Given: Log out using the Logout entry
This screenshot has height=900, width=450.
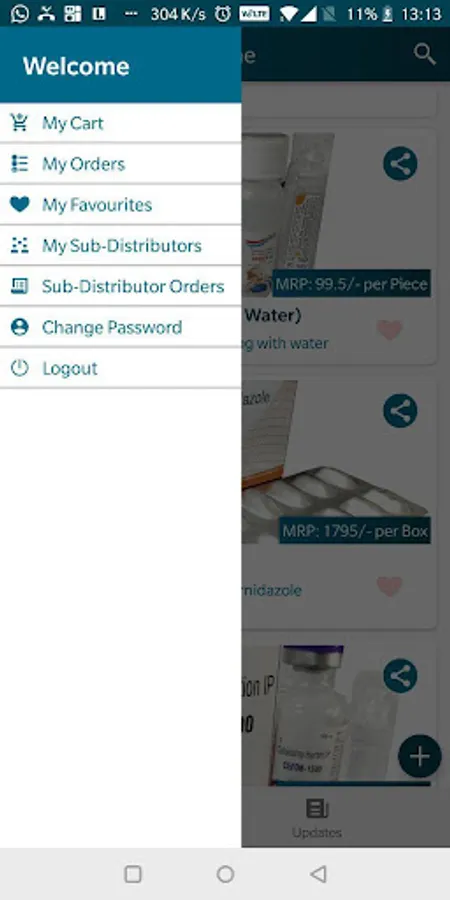Looking at the screenshot, I should [121, 368].
